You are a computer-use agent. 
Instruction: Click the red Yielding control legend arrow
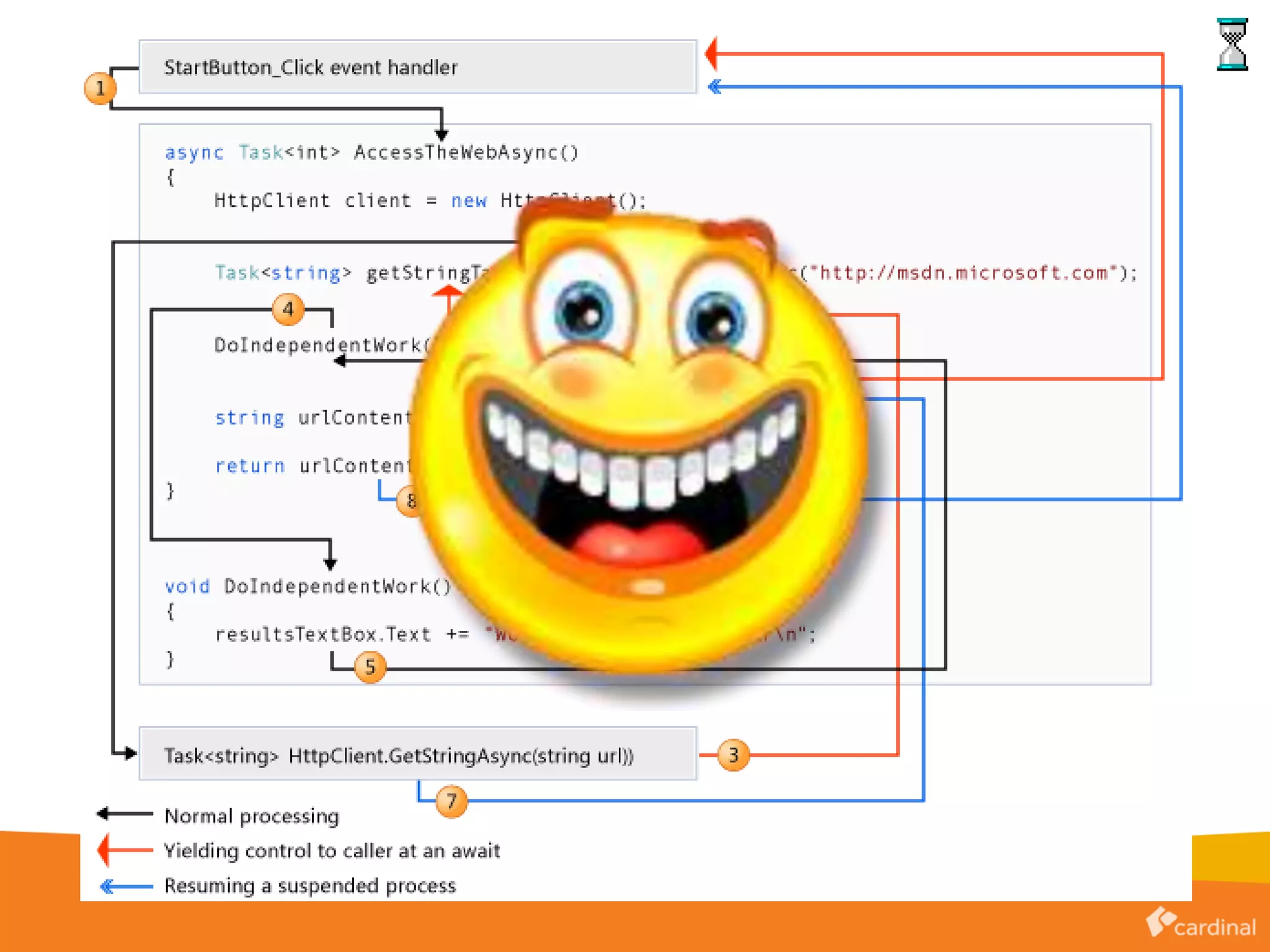(x=126, y=850)
